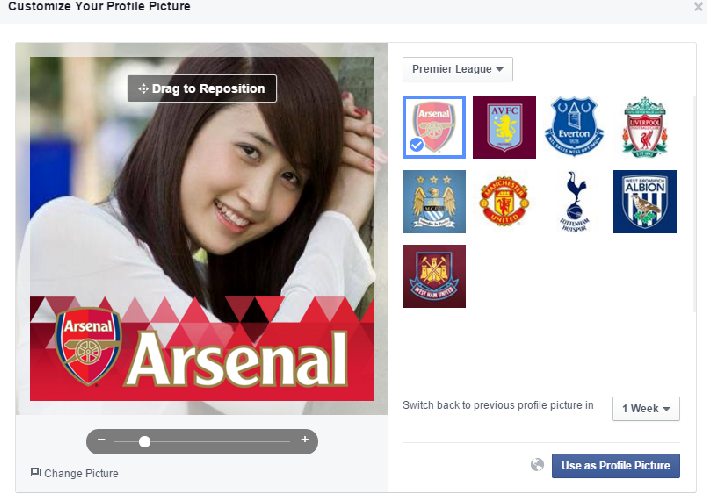
Task: Select the Liverpool crest frame
Action: pos(645,127)
